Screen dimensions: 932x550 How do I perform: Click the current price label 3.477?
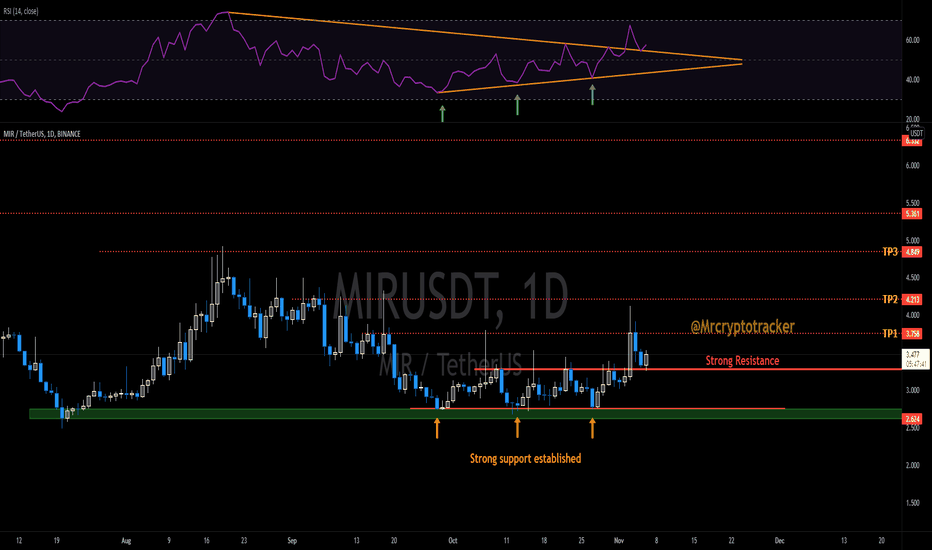point(915,359)
